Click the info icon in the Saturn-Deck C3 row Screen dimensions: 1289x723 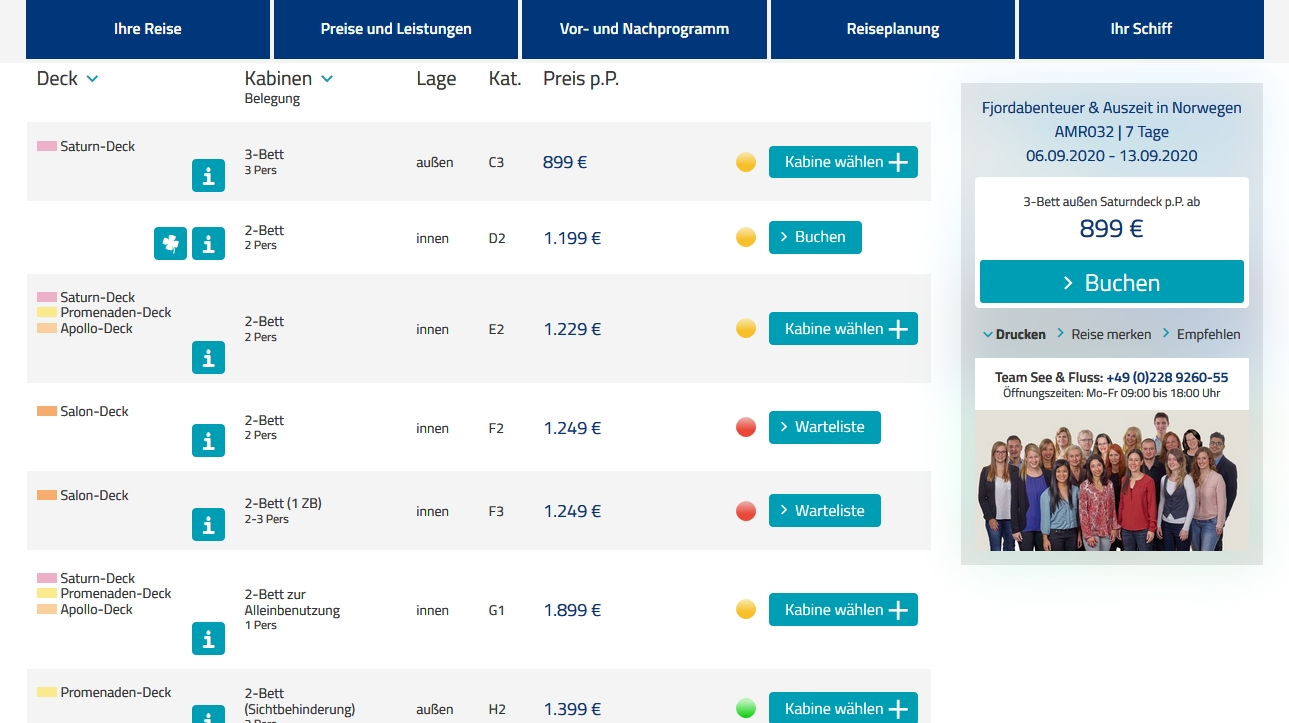[208, 176]
